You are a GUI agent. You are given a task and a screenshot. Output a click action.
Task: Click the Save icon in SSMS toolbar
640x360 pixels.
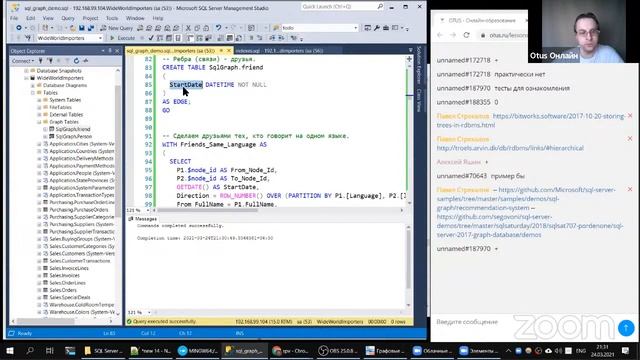point(82,28)
